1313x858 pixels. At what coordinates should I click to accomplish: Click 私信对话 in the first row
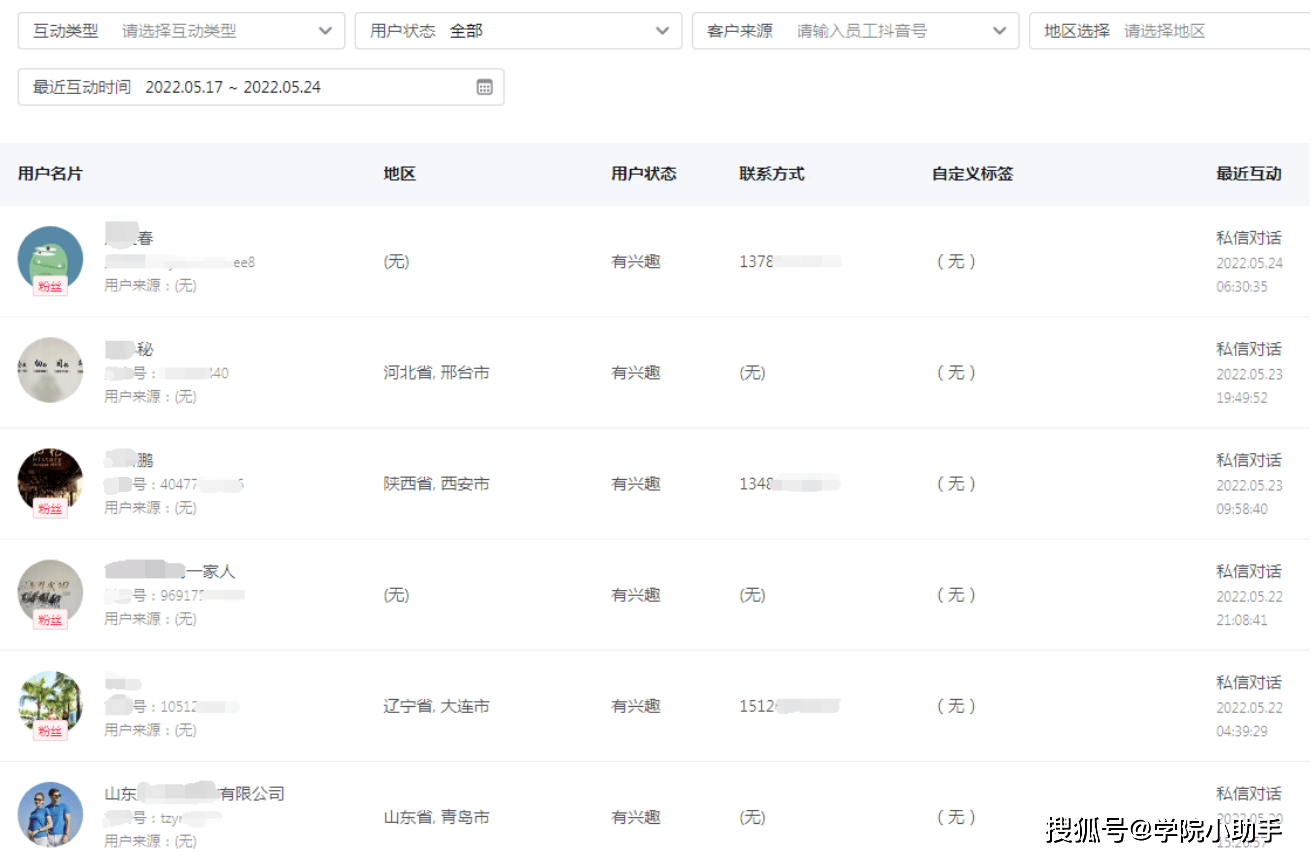(x=1248, y=238)
